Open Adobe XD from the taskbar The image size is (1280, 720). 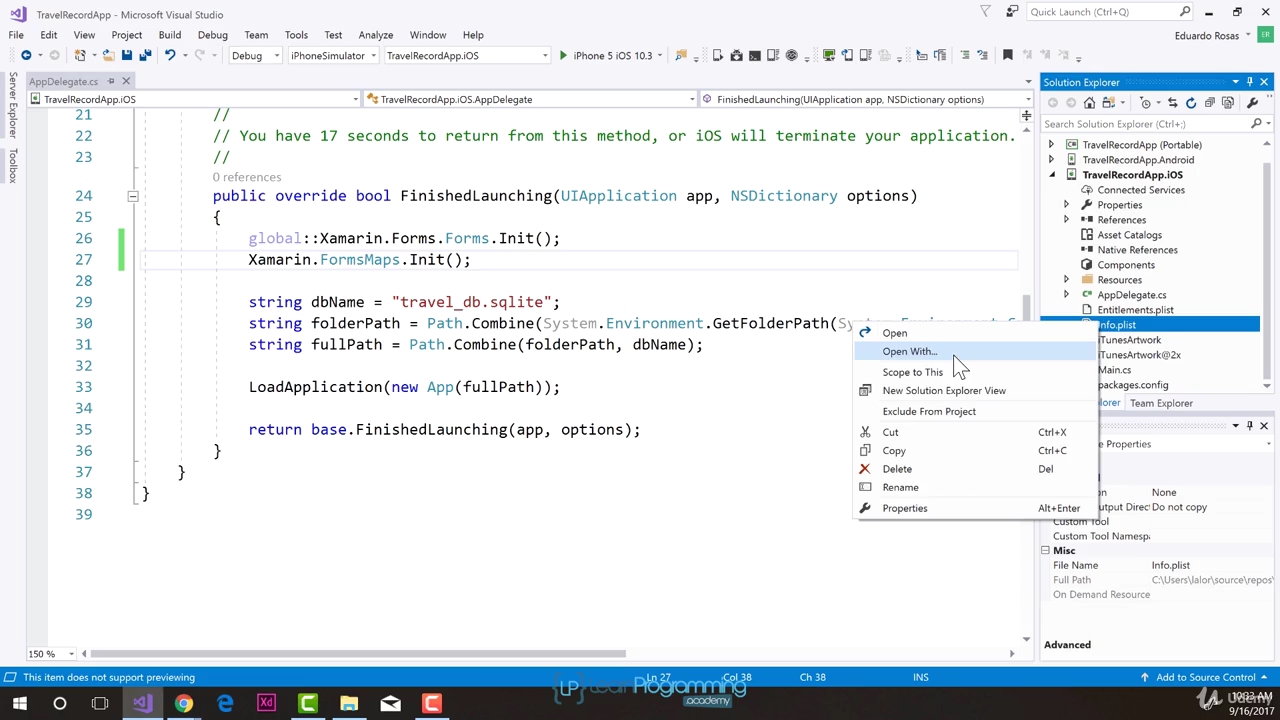pyautogui.click(x=266, y=704)
